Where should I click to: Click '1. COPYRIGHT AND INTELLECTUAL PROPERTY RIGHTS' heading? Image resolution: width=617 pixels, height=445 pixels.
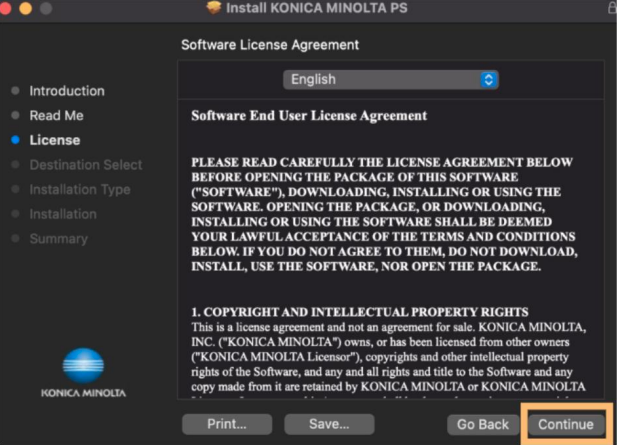[x=360, y=312]
